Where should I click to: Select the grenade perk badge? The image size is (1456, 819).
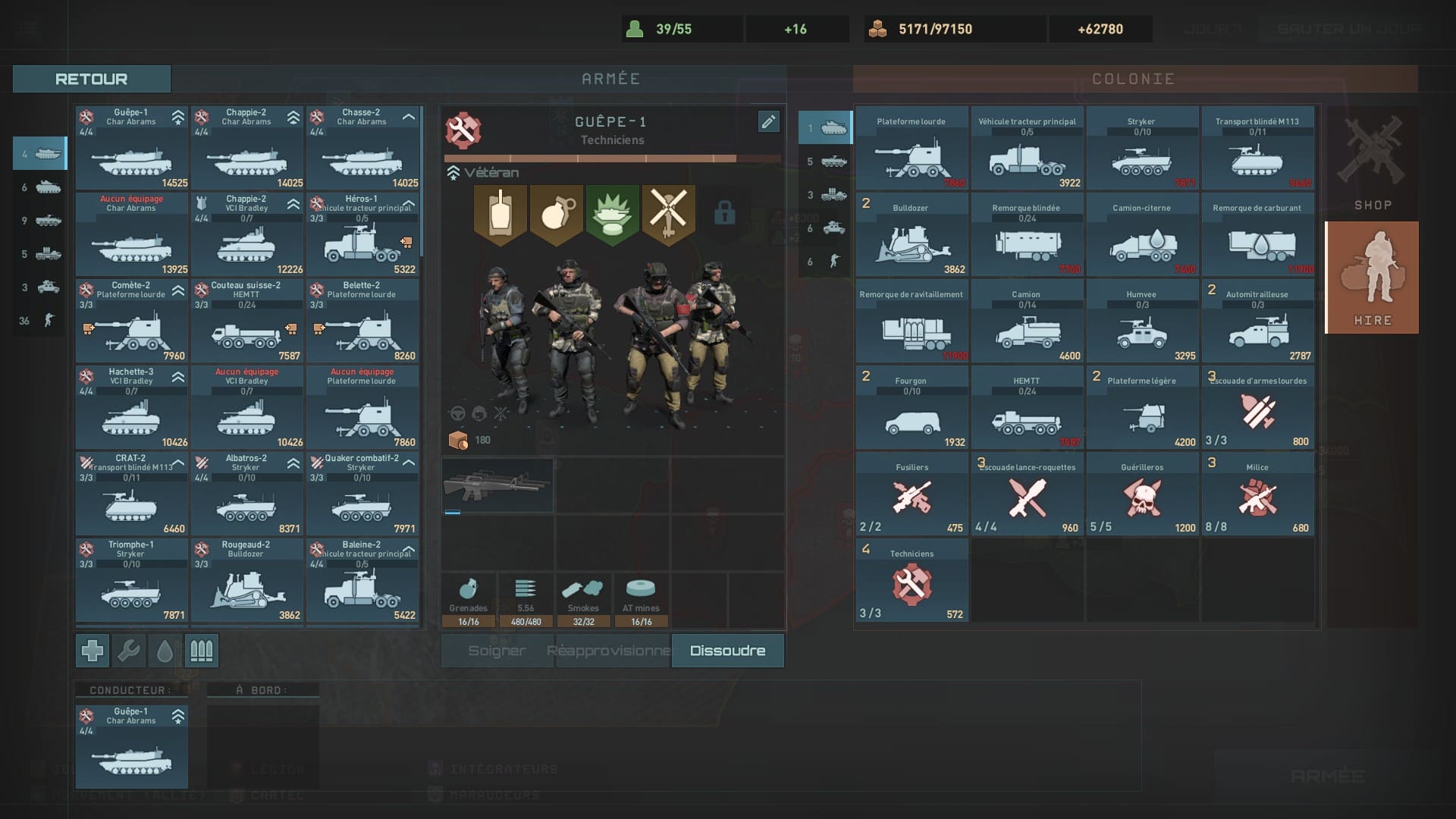[556, 215]
